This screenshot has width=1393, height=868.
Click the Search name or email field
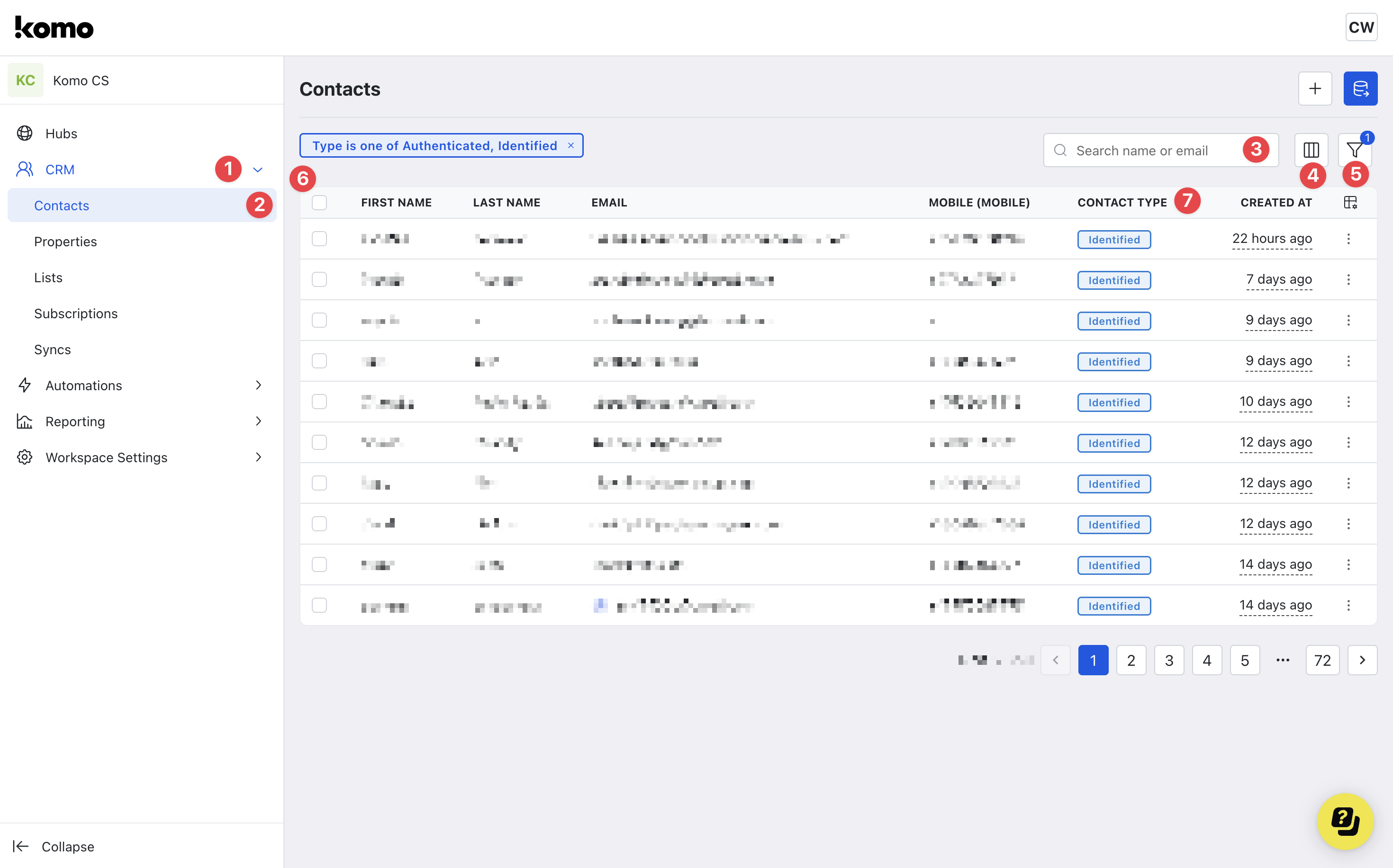point(1149,151)
